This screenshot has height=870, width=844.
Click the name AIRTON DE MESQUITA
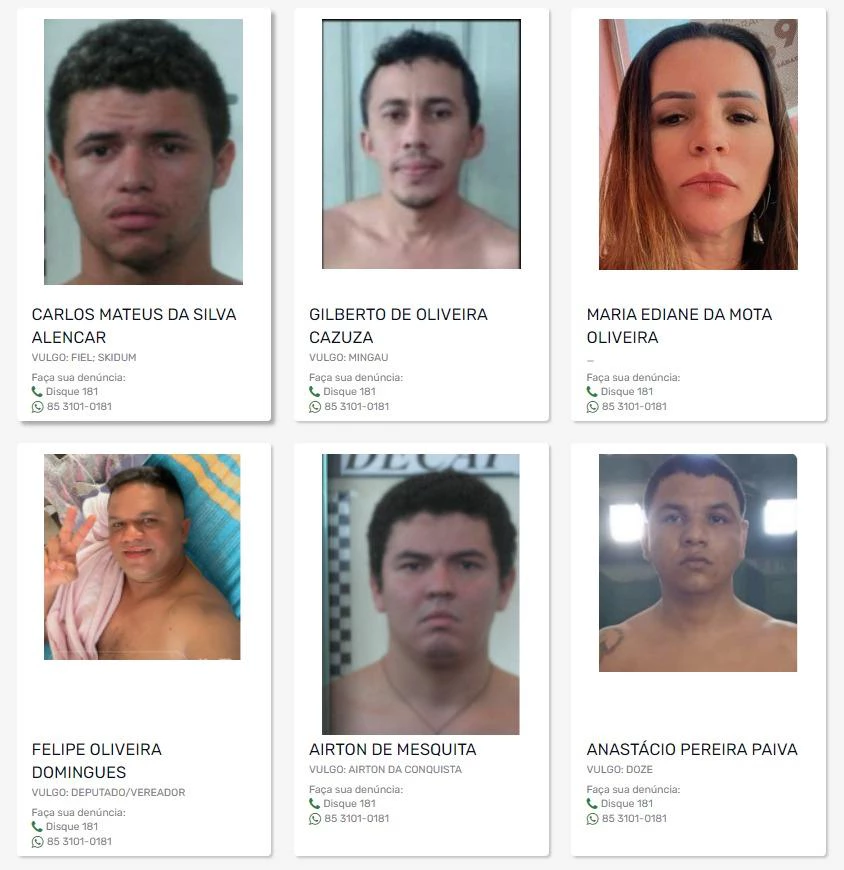click(x=392, y=750)
